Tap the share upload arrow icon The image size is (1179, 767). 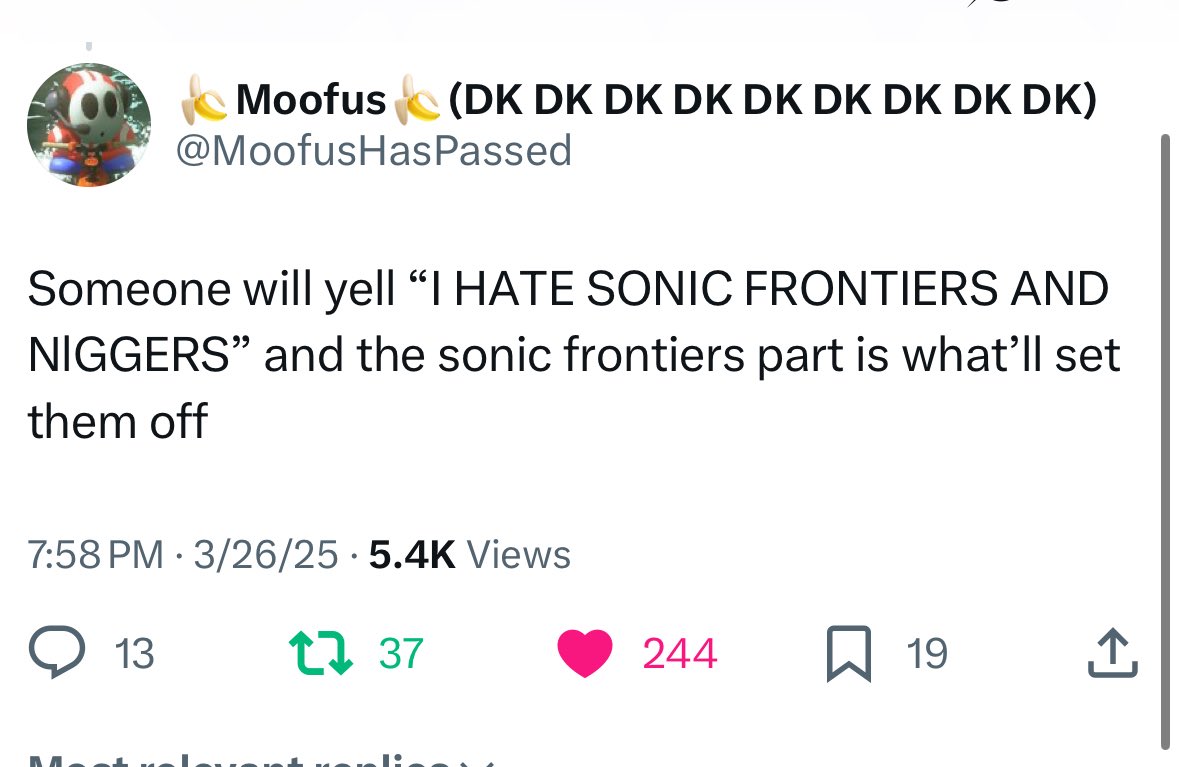(x=1113, y=653)
